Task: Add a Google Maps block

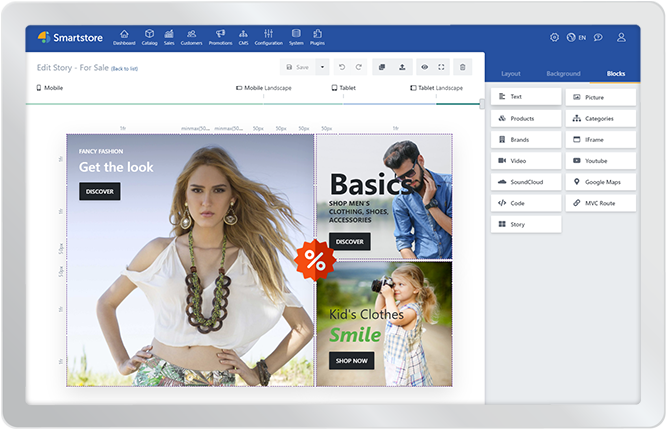Action: pos(601,182)
